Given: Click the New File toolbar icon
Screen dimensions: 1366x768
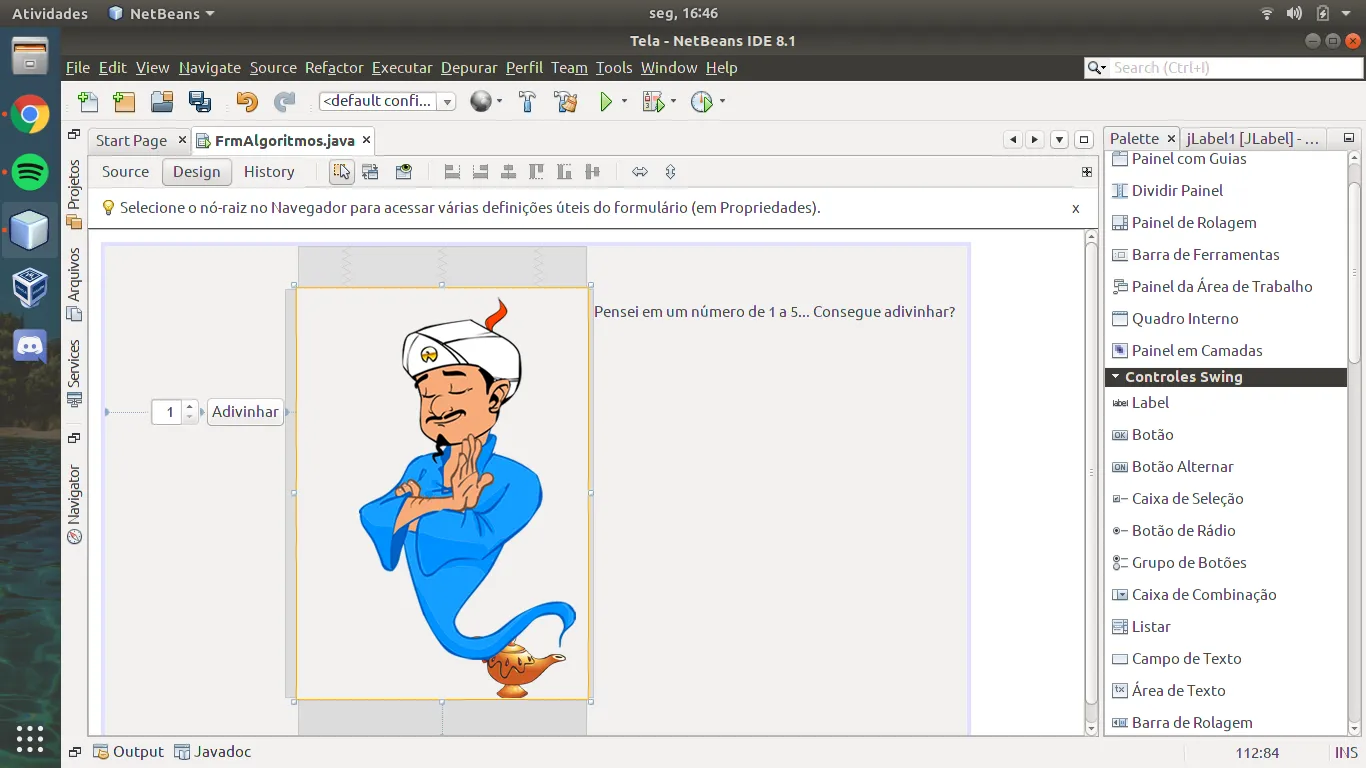Looking at the screenshot, I should [x=88, y=101].
